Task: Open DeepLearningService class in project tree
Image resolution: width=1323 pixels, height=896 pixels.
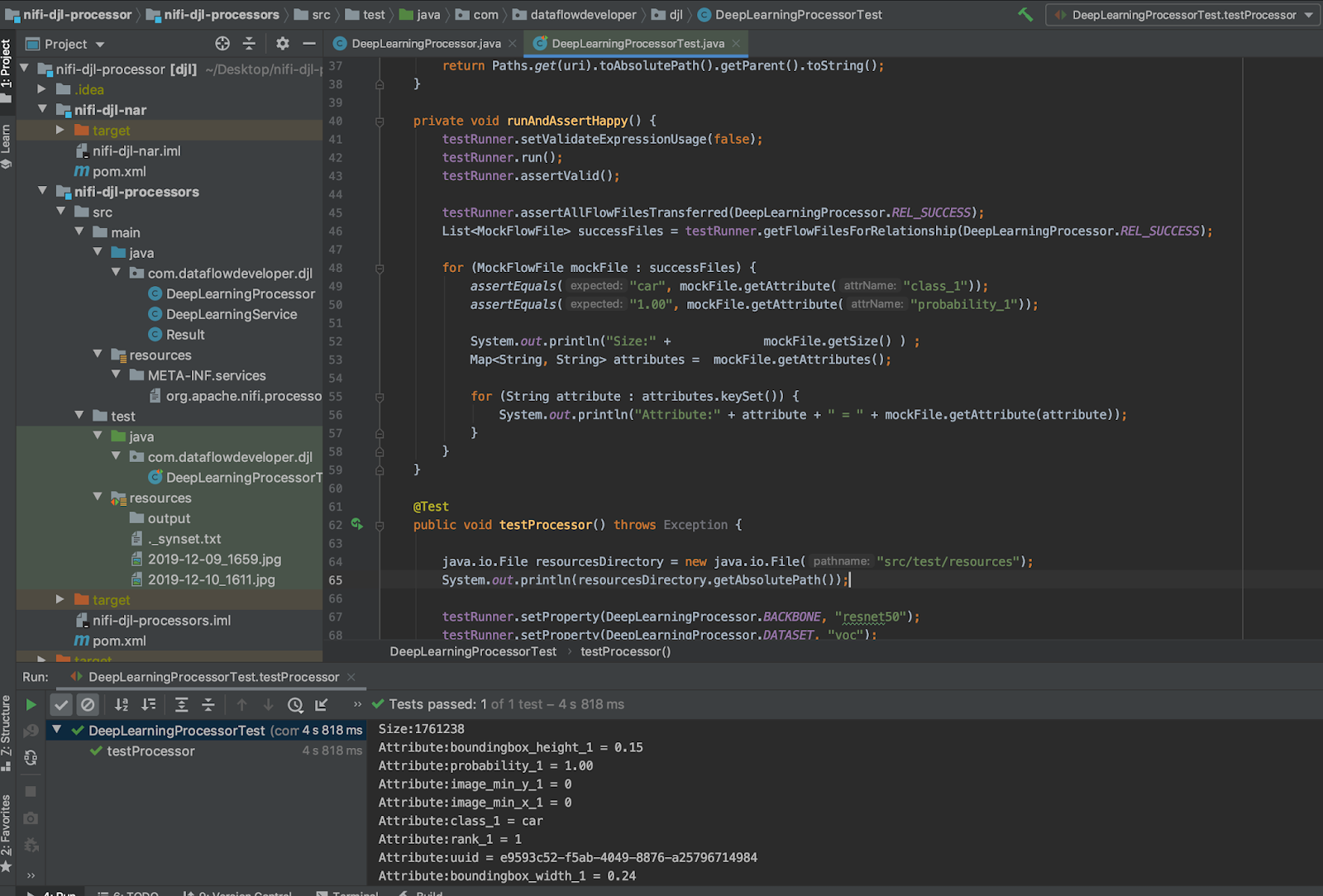Action: 231,314
